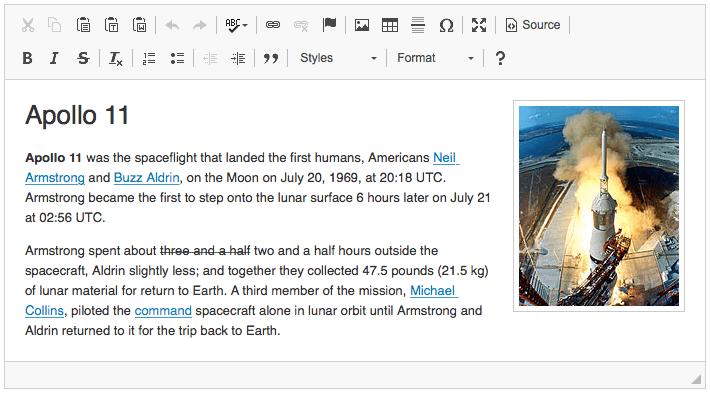Click the Decrease indent icon
Image resolution: width=710 pixels, height=393 pixels.
[210, 58]
